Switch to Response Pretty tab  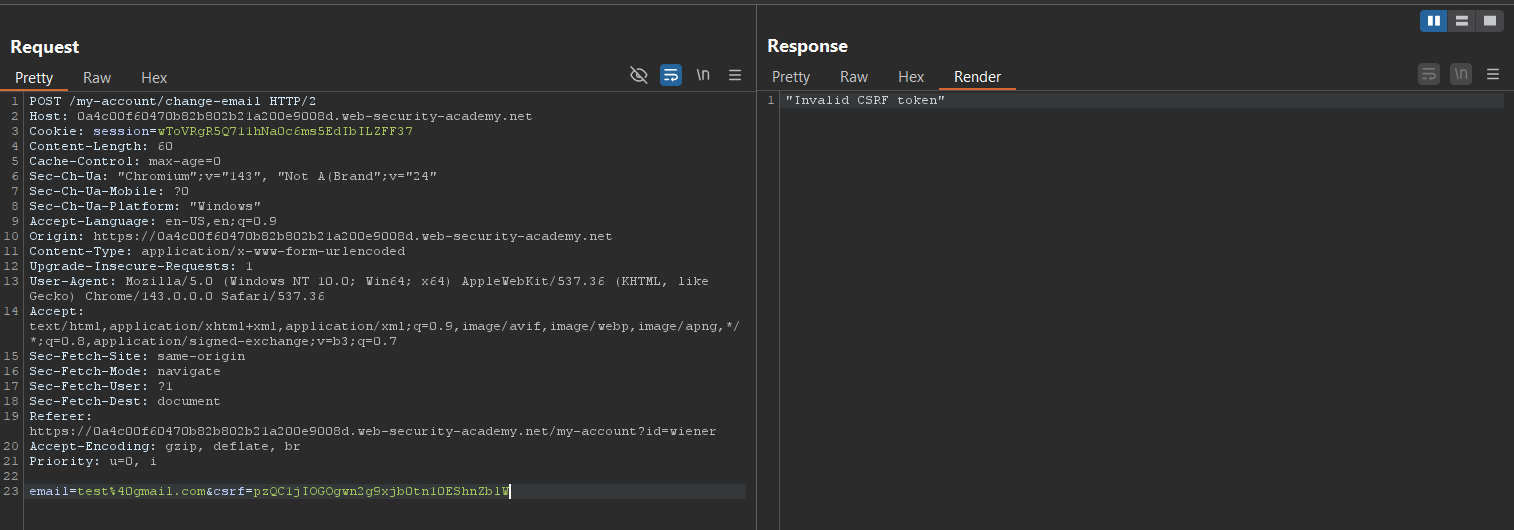(791, 76)
